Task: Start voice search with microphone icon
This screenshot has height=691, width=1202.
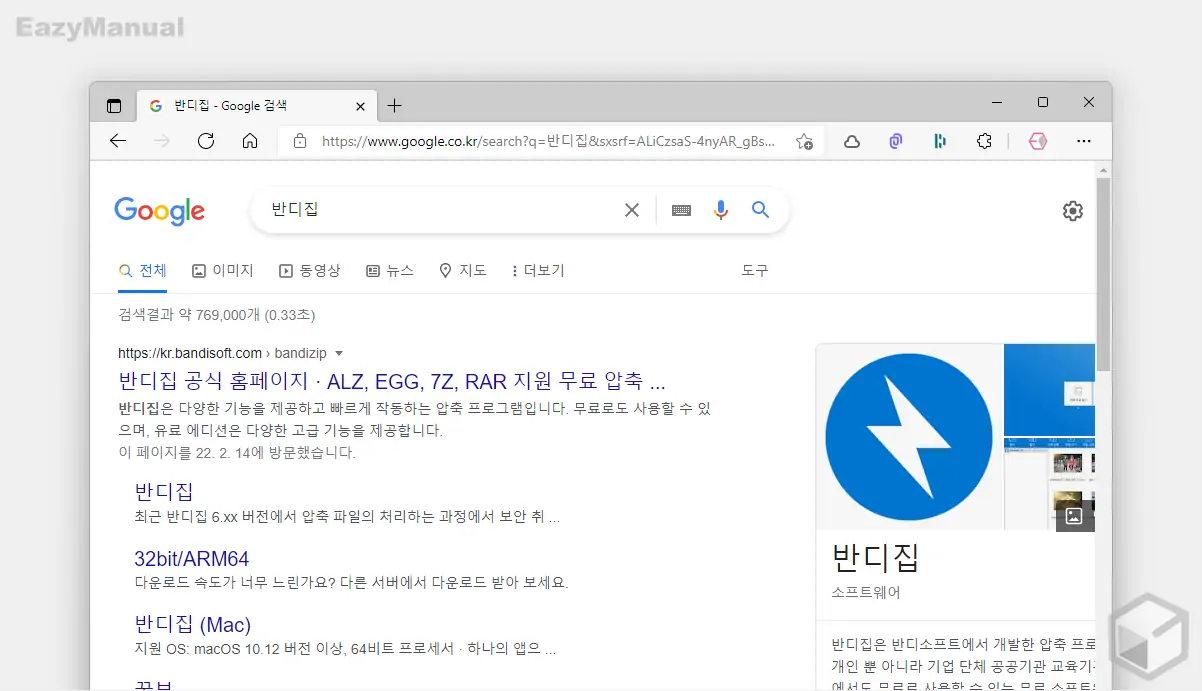Action: tap(721, 210)
